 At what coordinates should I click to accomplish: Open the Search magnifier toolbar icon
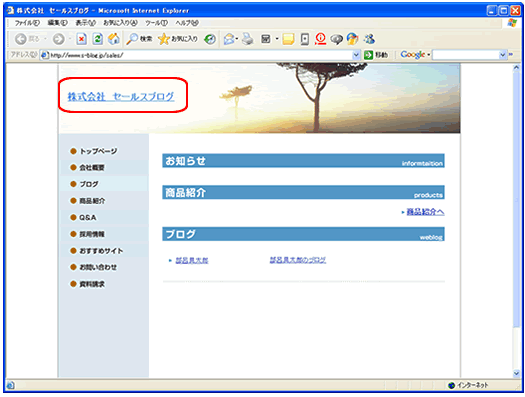point(132,39)
